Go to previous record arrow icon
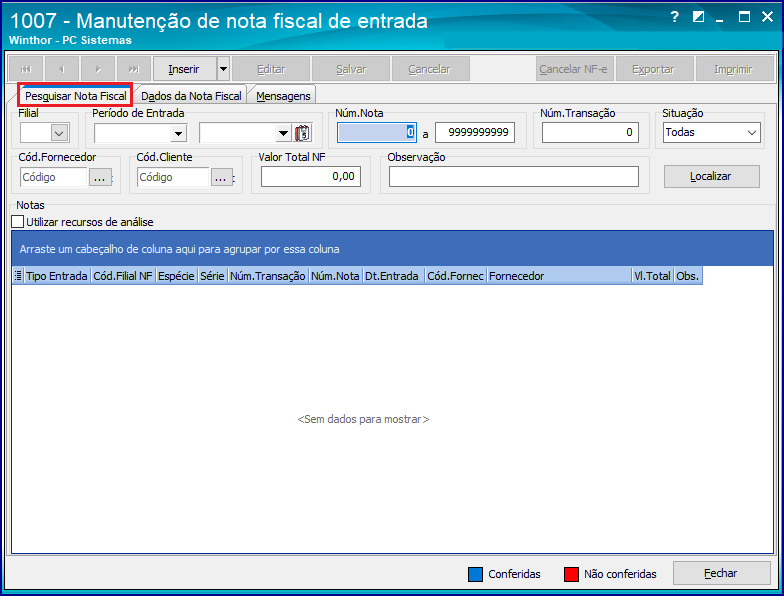Screen dimensions: 784x596 pyautogui.click(x=62, y=69)
